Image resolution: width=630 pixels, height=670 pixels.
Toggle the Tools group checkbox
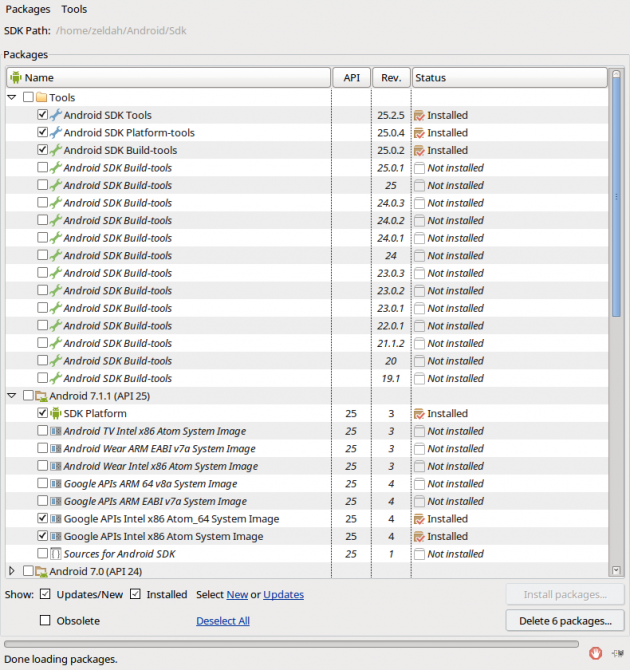tap(28, 97)
